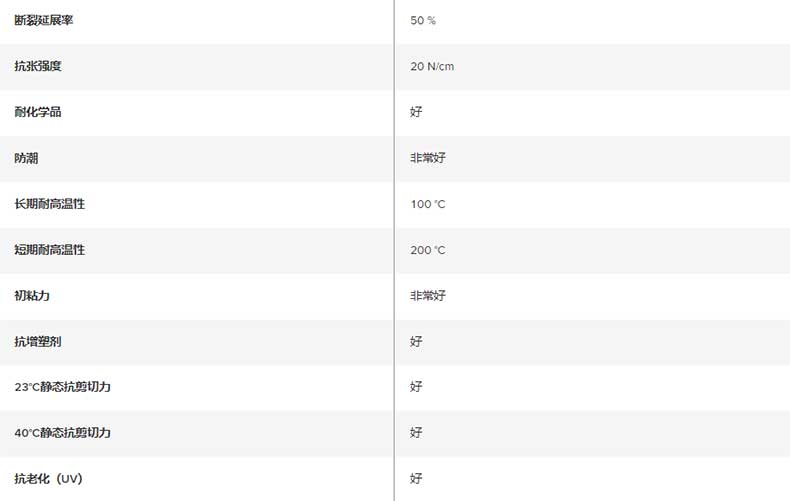Click the 初粘力 property label

click(32, 296)
